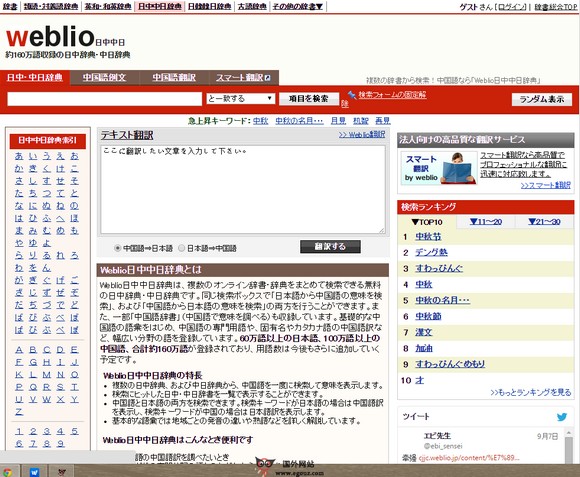Screen dimensions: 580x477
Task: Click the tweet widget scrollbar
Action: tap(569, 446)
